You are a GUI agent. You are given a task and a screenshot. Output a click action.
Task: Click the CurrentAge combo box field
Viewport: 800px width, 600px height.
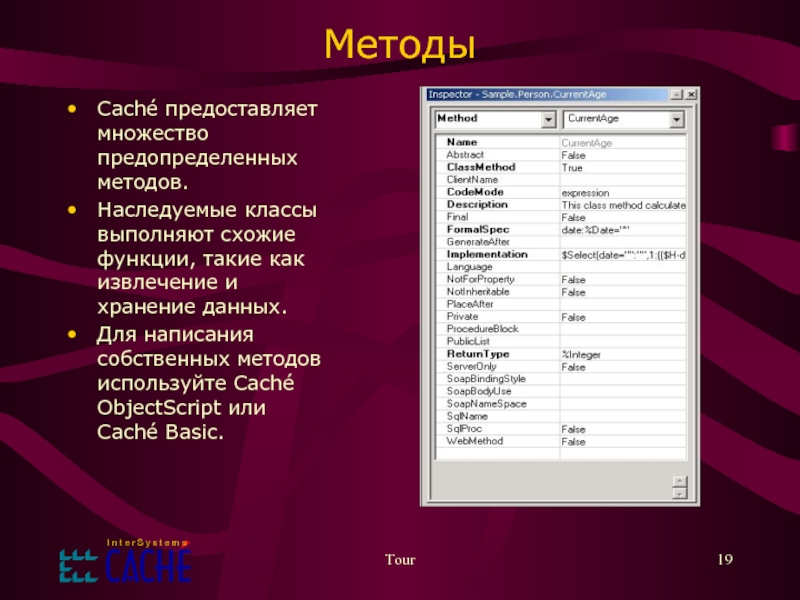pyautogui.click(x=623, y=119)
